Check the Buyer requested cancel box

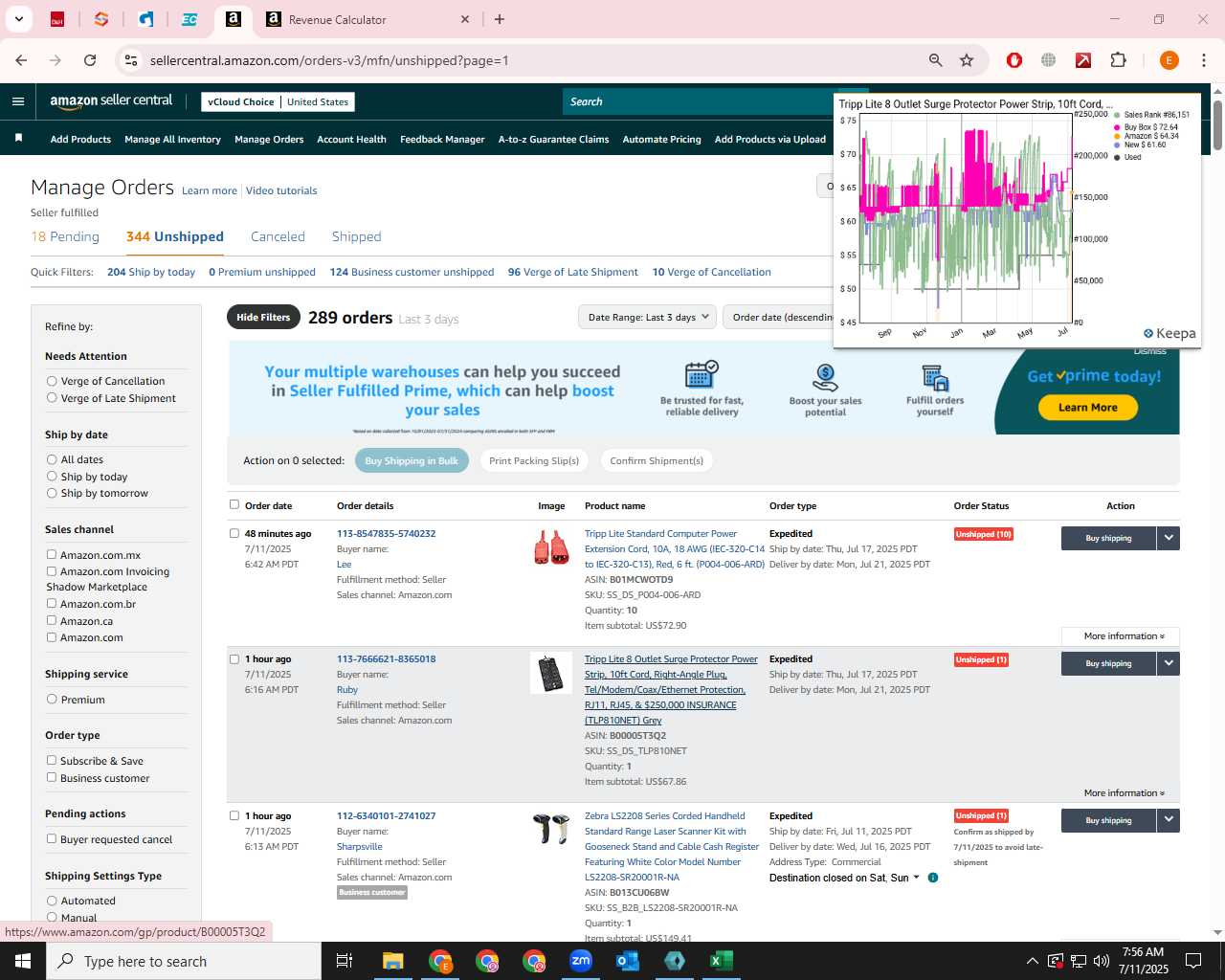[x=52, y=838]
